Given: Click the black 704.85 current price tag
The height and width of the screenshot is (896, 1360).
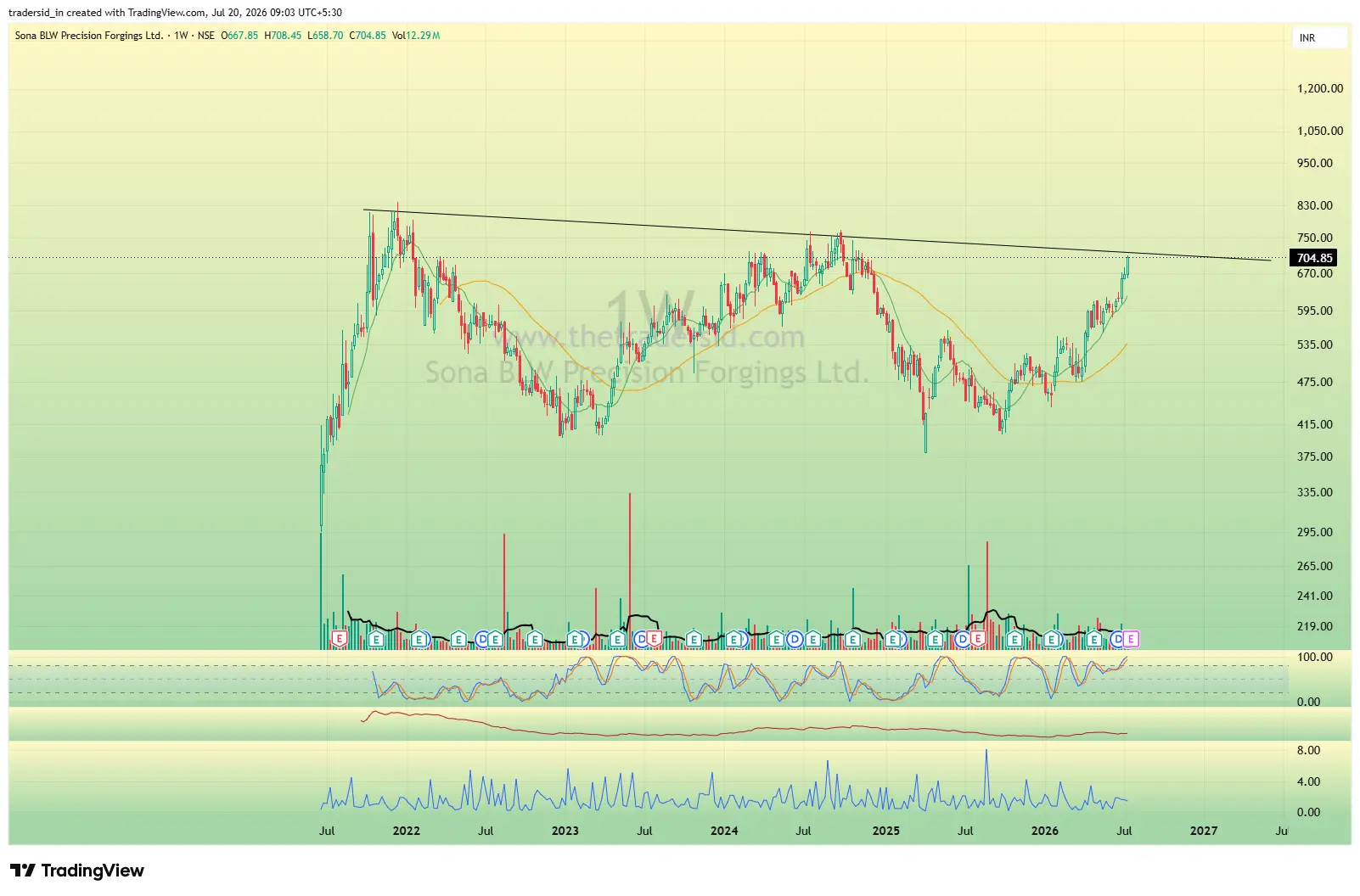Looking at the screenshot, I should (x=1314, y=258).
